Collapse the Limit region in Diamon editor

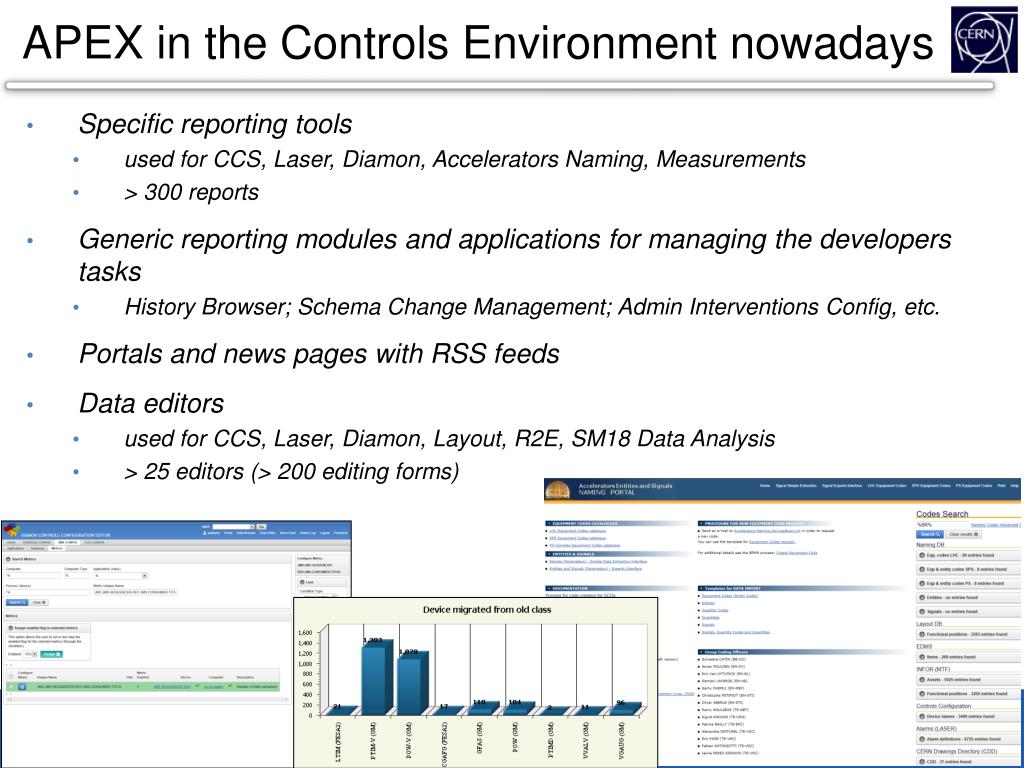(302, 582)
